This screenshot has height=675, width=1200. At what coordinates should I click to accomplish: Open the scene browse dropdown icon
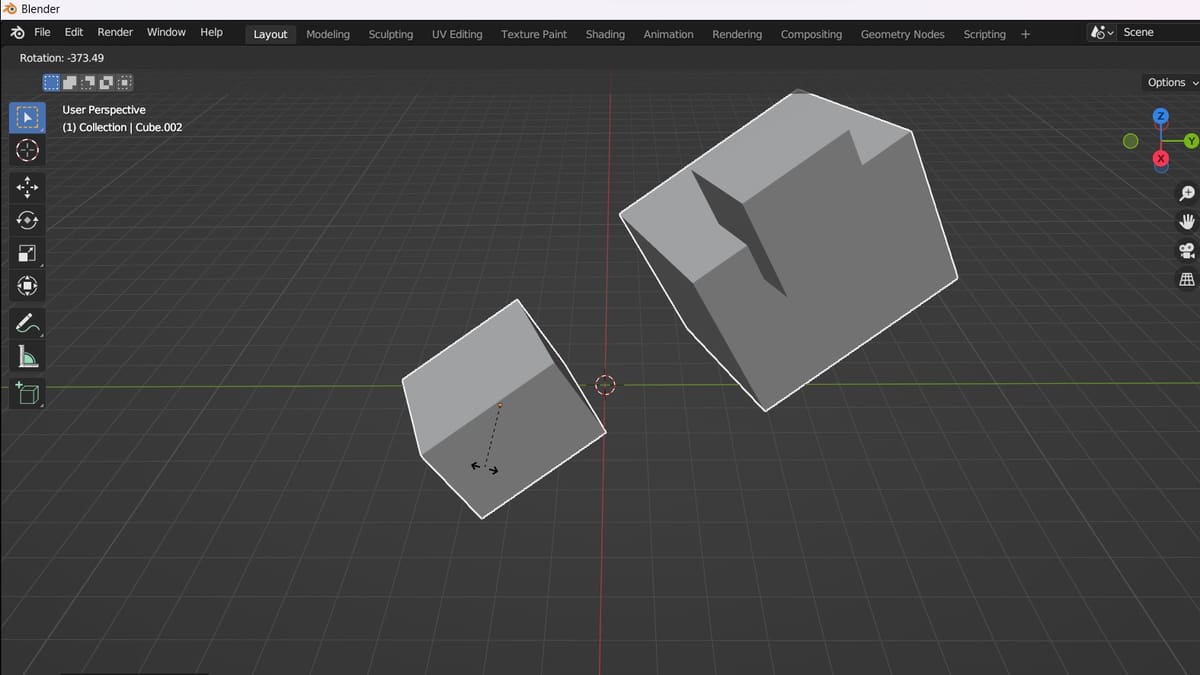1101,33
